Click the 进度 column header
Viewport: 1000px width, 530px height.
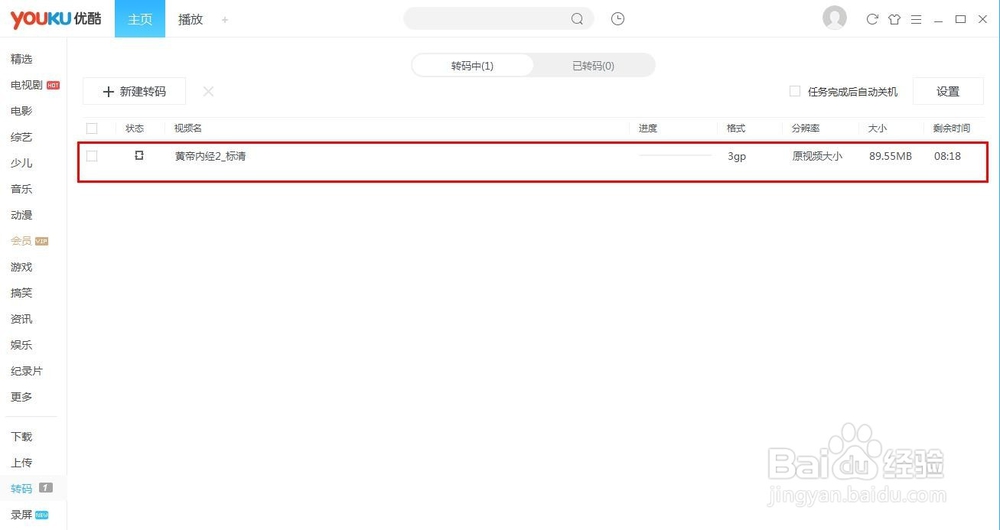(648, 128)
